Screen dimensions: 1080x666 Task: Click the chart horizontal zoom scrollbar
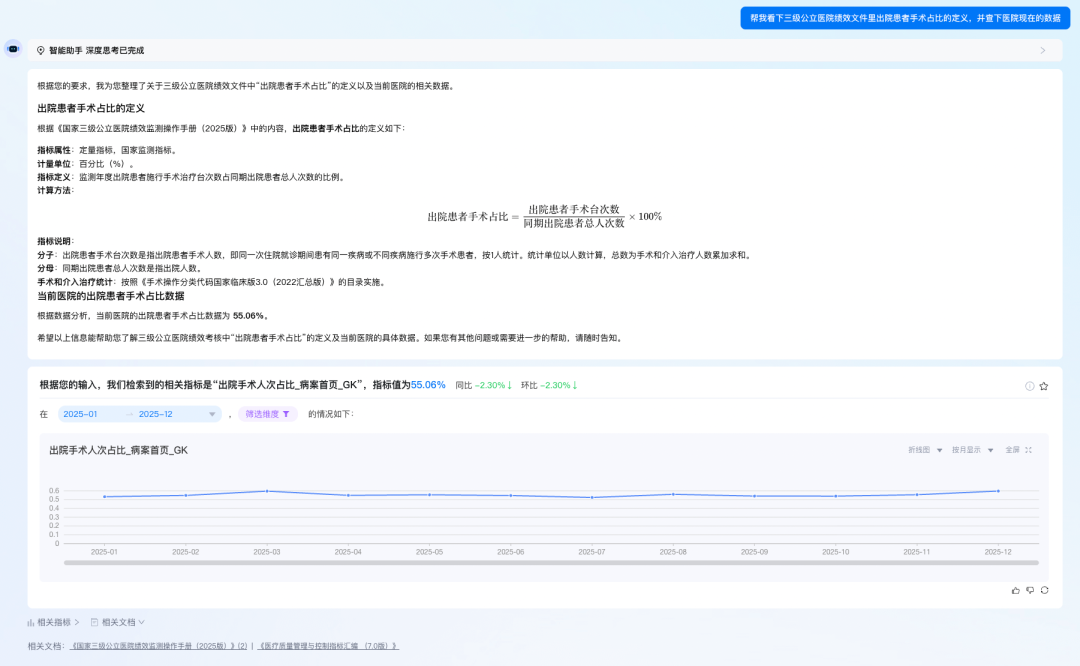click(x=550, y=563)
